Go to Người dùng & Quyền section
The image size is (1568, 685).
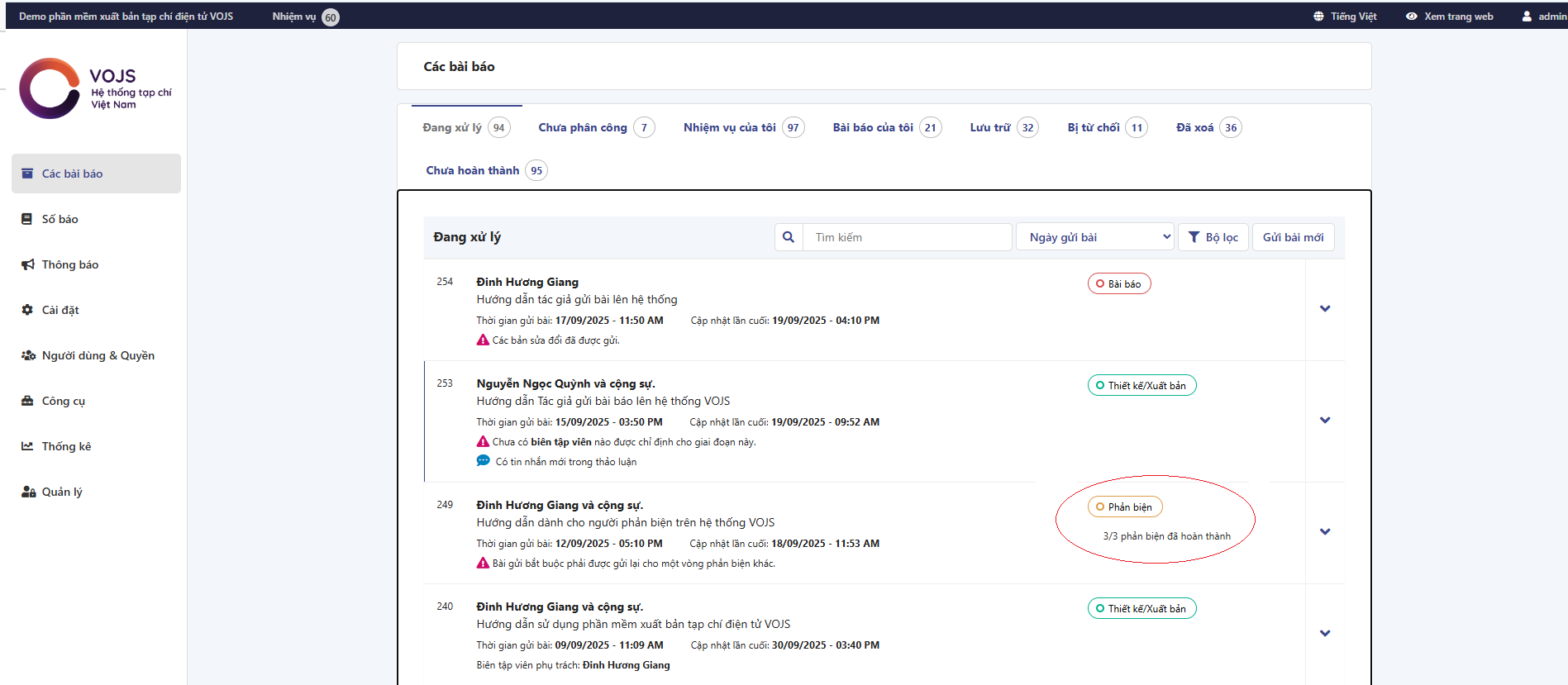(98, 355)
